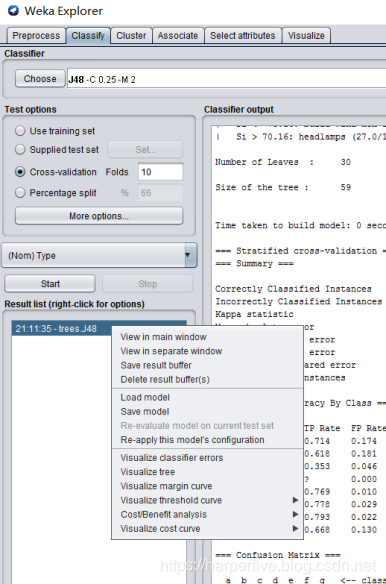386x584 pixels.
Task: Click the disabled Set... button
Action: click(145, 150)
